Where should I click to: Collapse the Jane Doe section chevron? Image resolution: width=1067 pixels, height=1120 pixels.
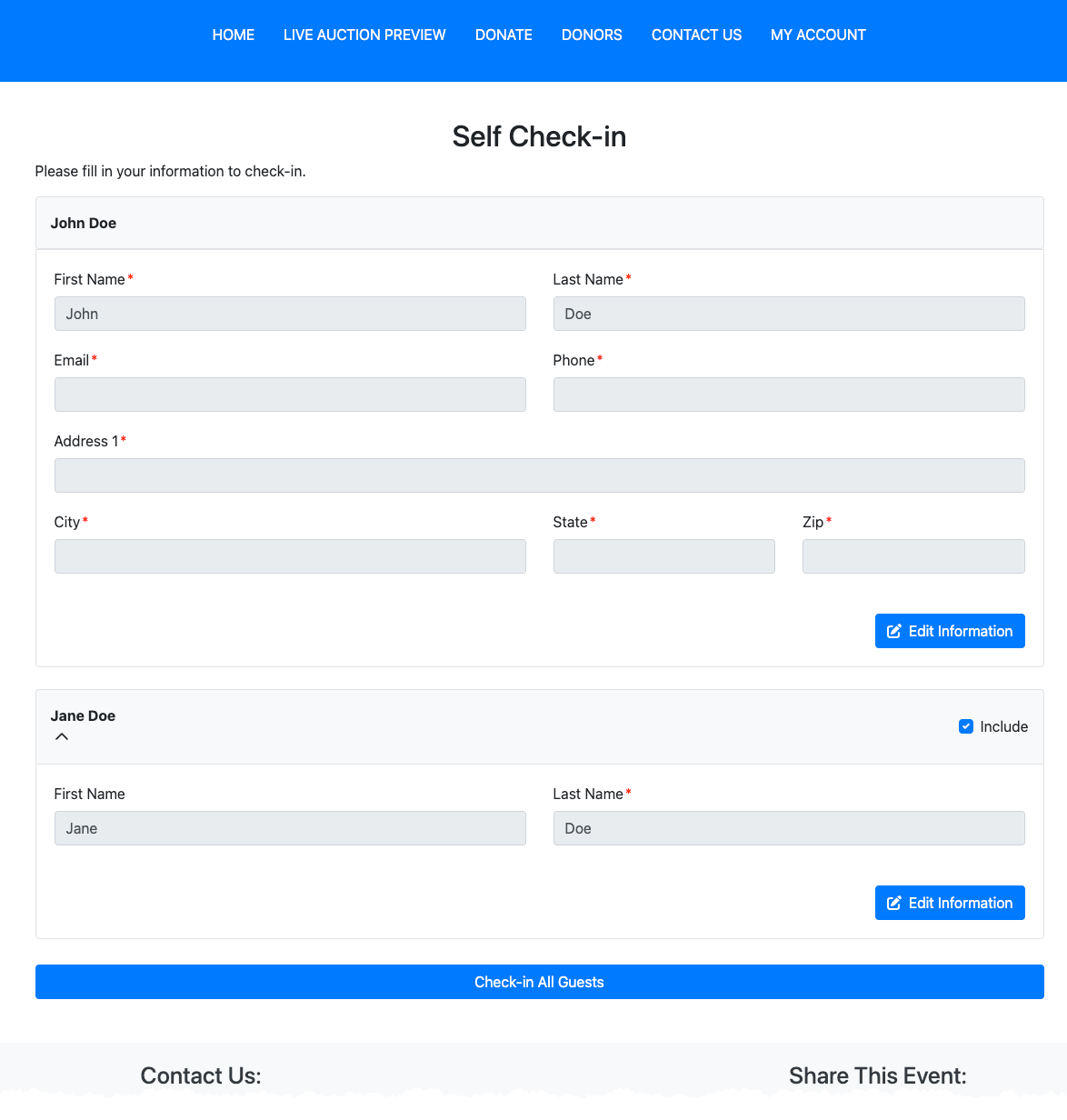[62, 736]
